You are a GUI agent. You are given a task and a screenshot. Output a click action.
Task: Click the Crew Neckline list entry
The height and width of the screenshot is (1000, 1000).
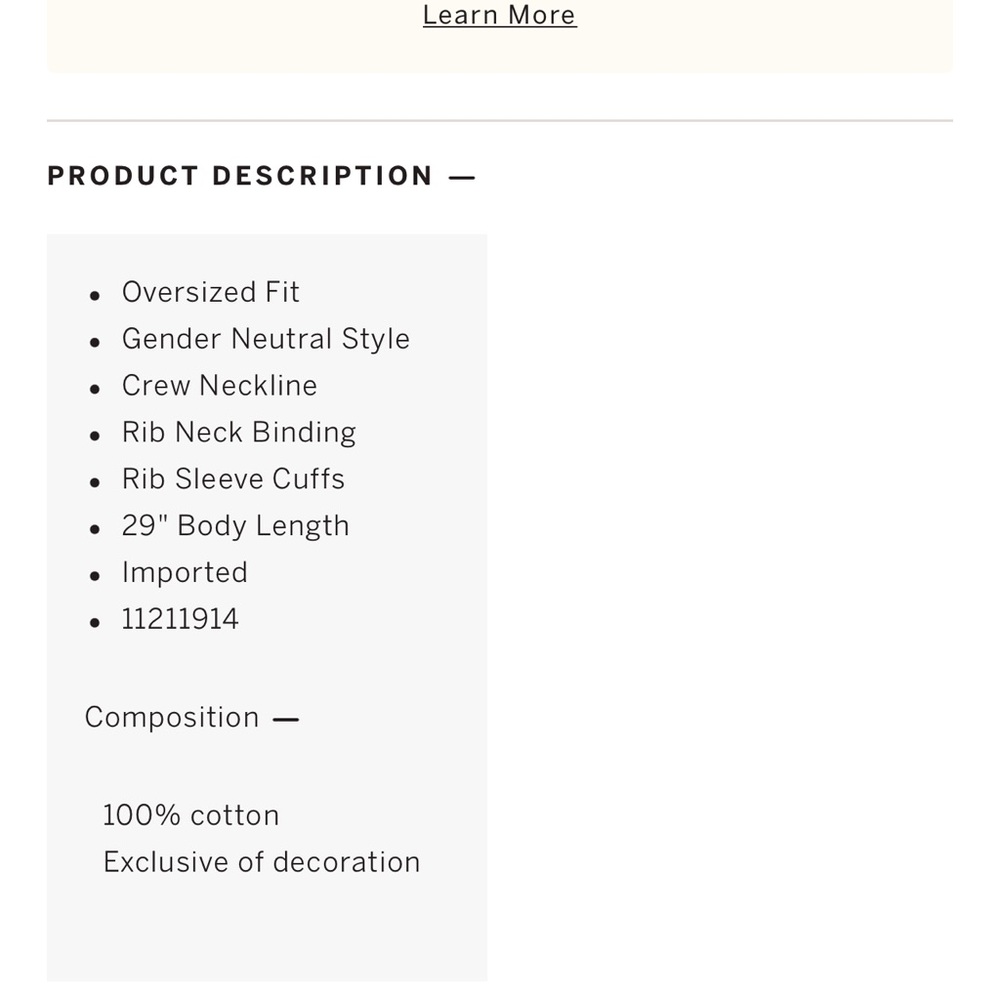(x=219, y=385)
